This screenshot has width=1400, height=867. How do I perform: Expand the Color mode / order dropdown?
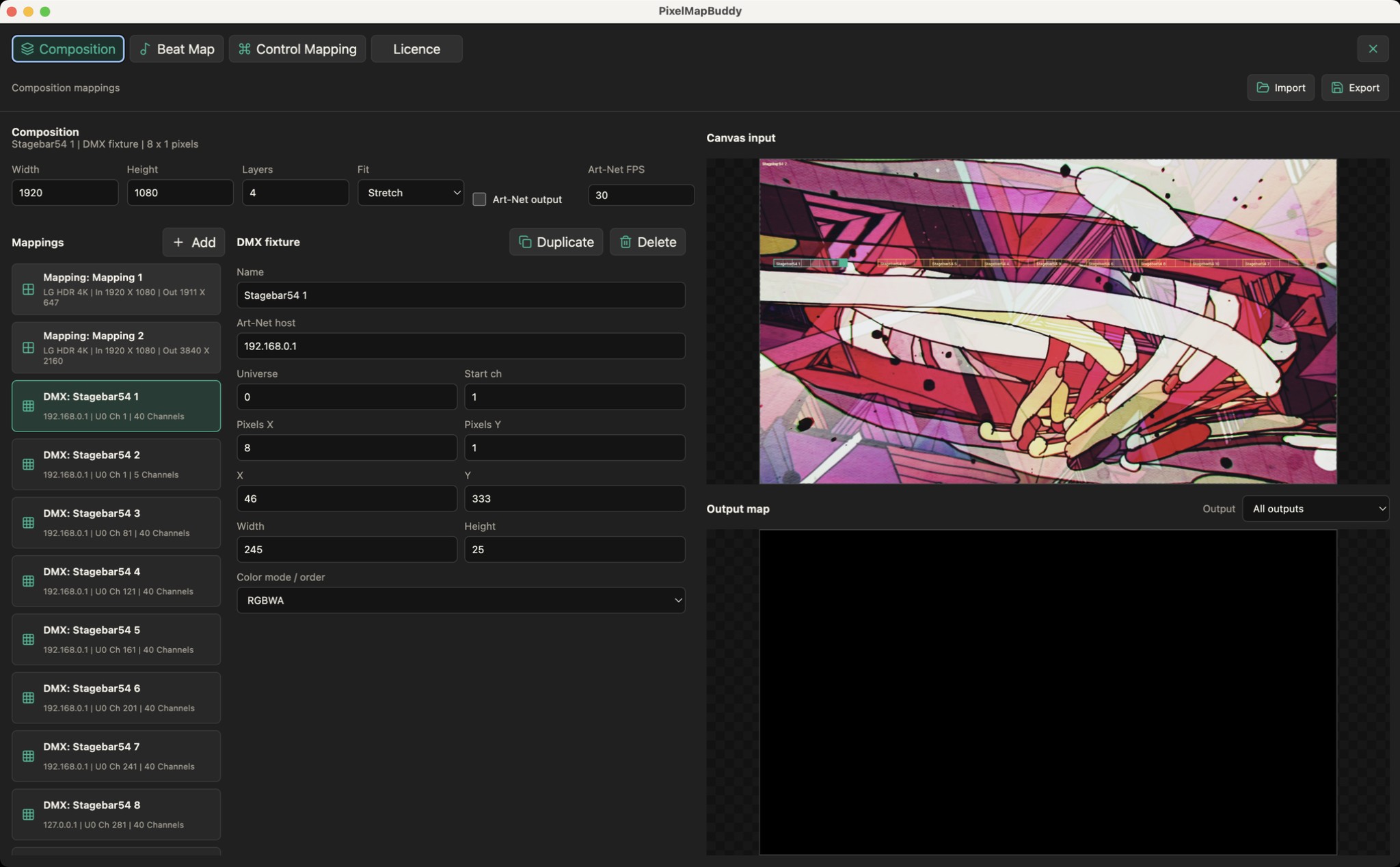[461, 600]
